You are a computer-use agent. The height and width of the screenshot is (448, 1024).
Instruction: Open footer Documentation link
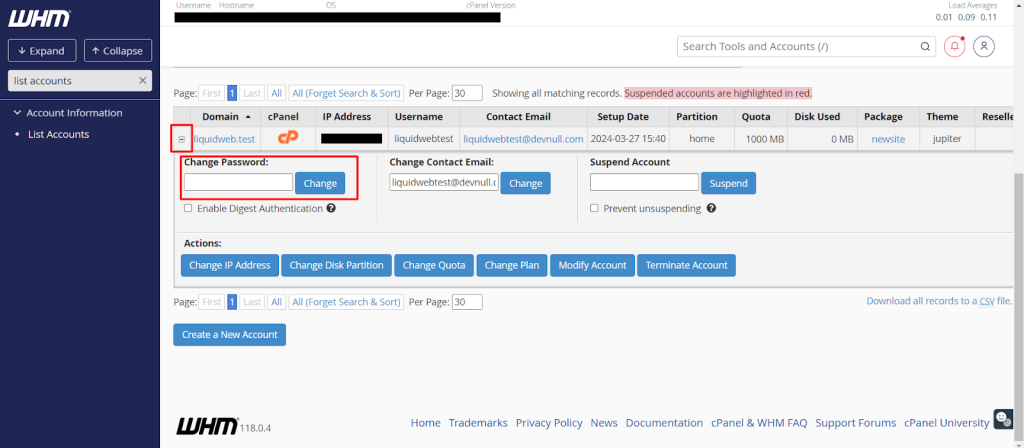664,423
